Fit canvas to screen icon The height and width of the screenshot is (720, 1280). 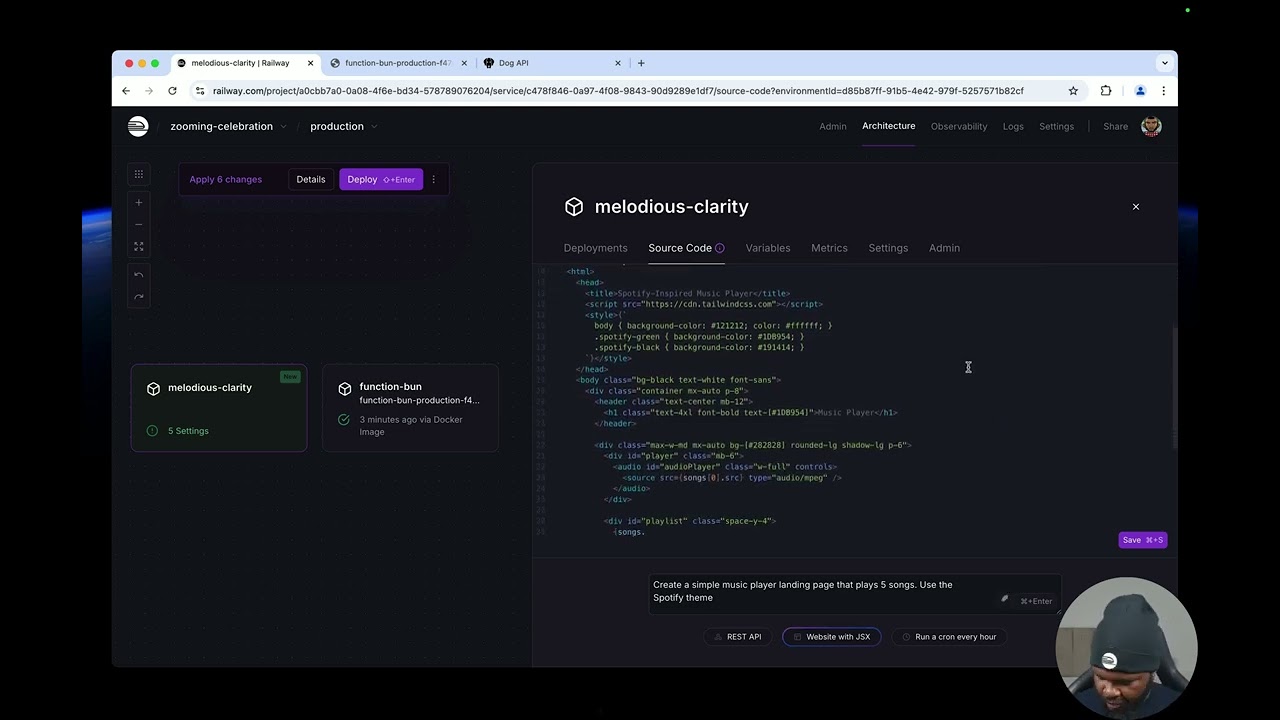coord(139,246)
